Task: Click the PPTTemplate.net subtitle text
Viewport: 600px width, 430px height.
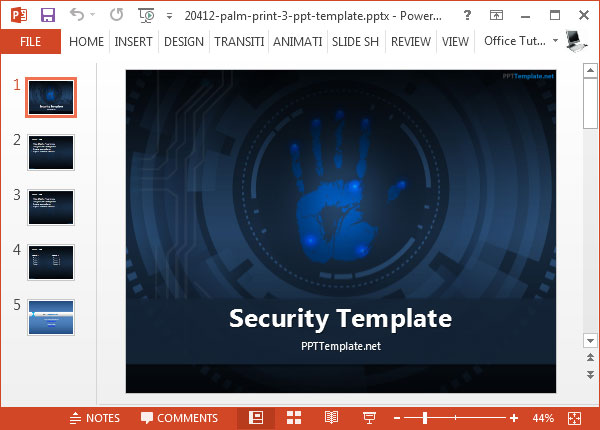Action: coord(341,346)
